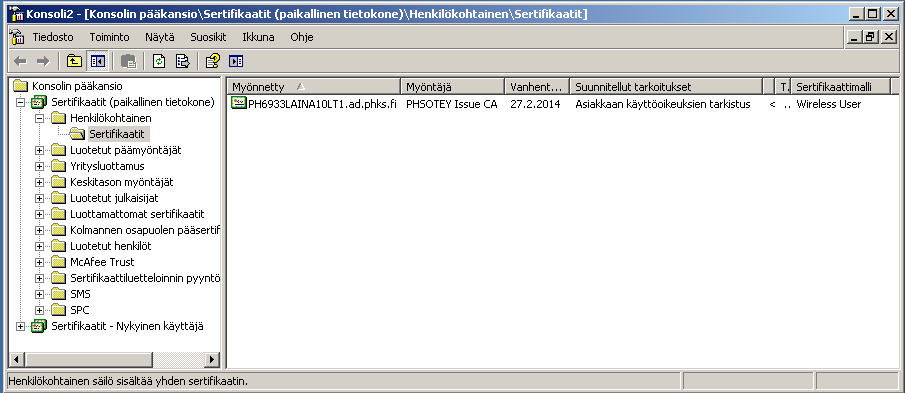The image size is (905, 393).
Task: Click the Export List toolbar icon
Action: [182, 61]
